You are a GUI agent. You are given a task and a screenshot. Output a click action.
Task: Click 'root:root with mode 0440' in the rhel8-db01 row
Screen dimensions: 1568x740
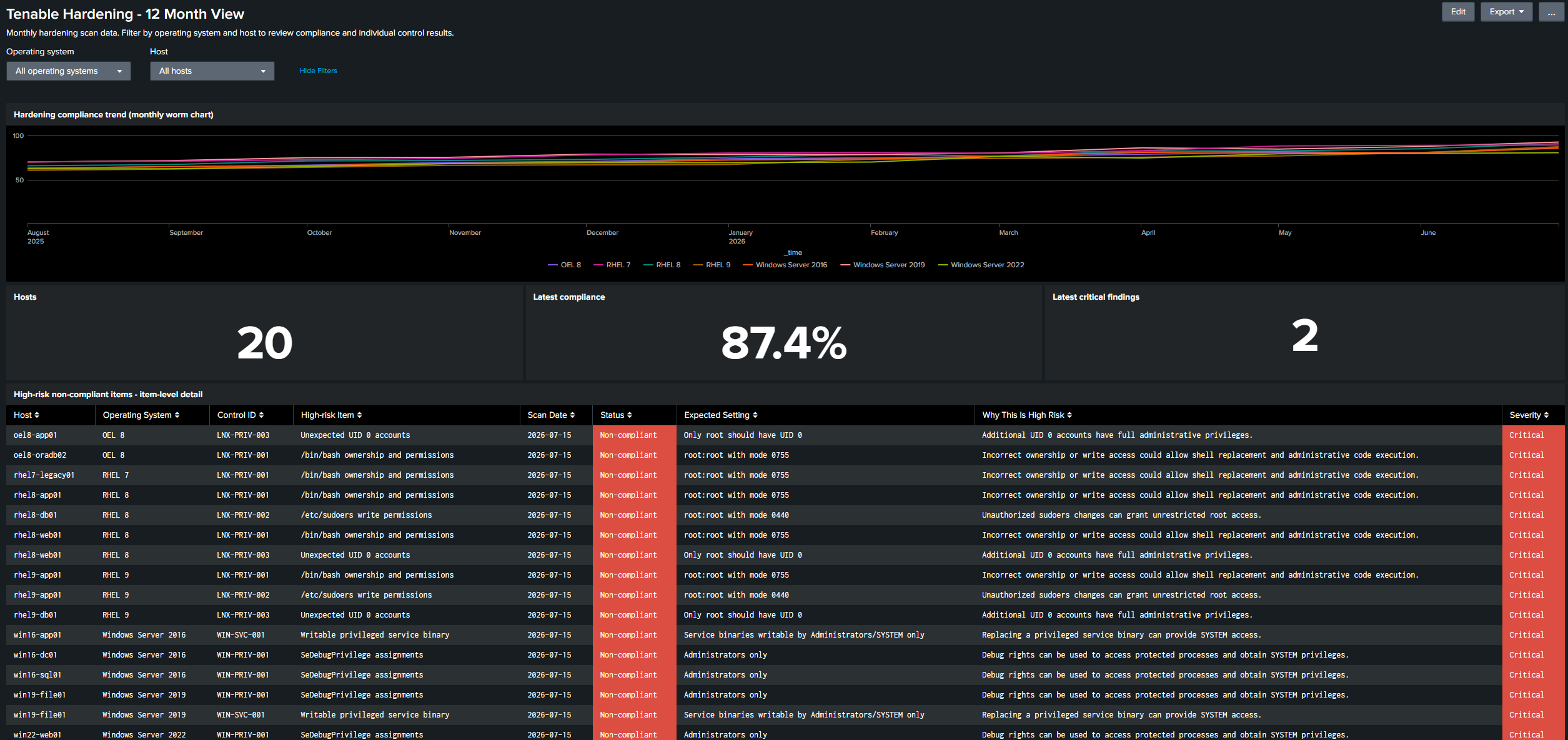click(x=737, y=515)
